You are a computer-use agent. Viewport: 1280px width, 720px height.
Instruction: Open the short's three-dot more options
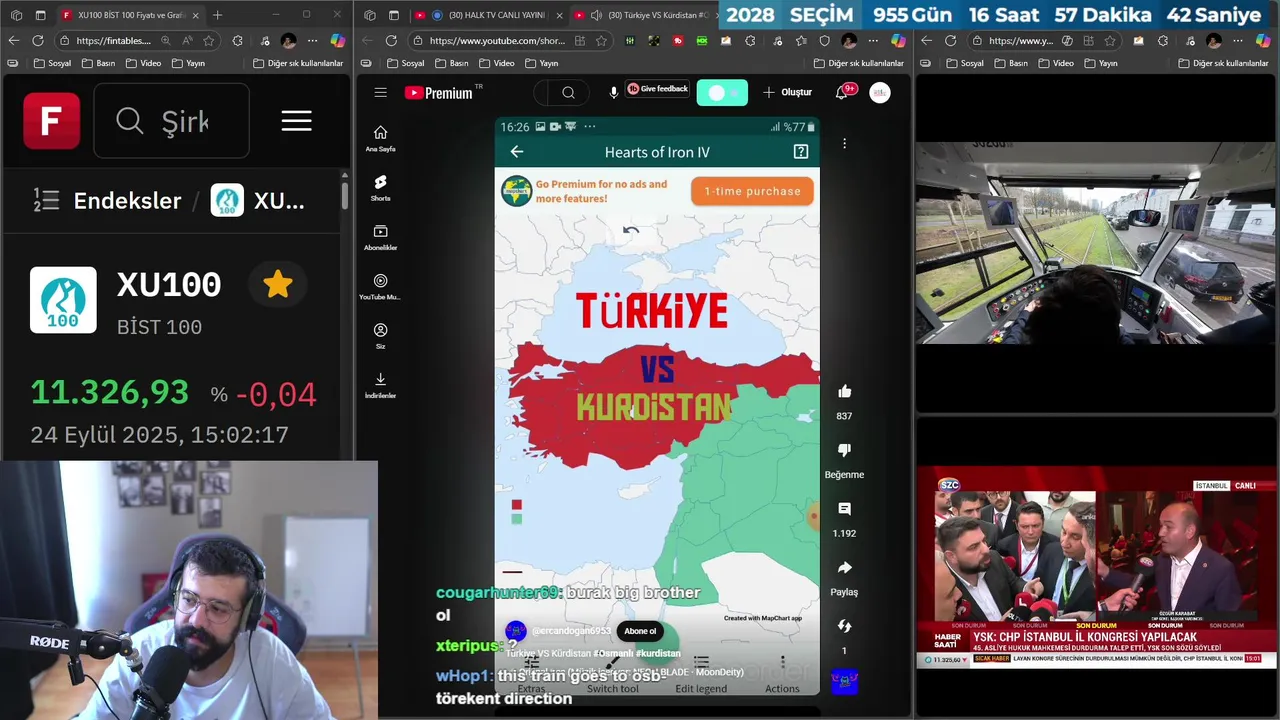point(844,144)
